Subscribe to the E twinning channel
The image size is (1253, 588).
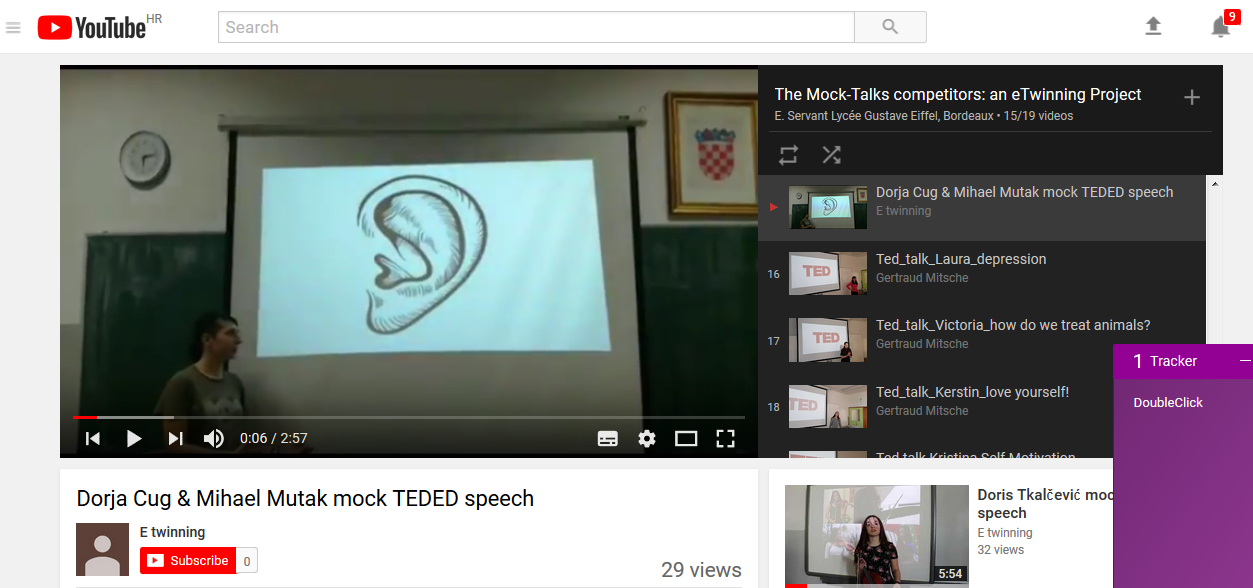click(x=188, y=561)
